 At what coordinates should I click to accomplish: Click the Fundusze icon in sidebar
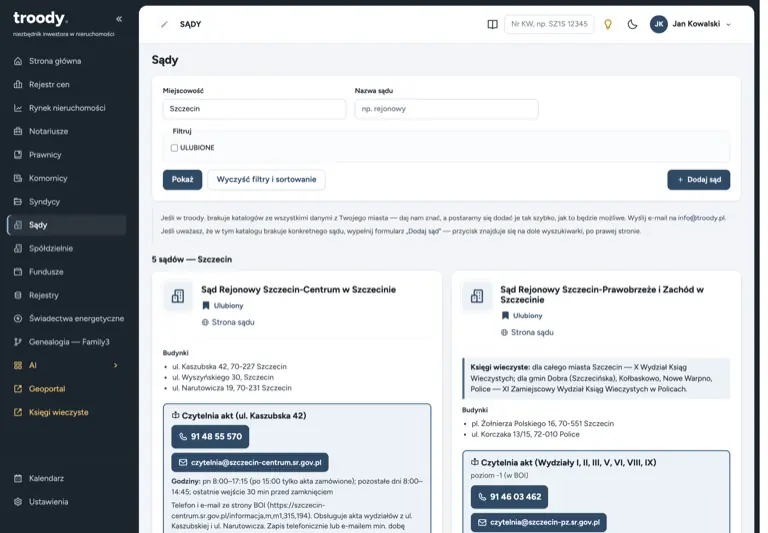click(x=18, y=272)
